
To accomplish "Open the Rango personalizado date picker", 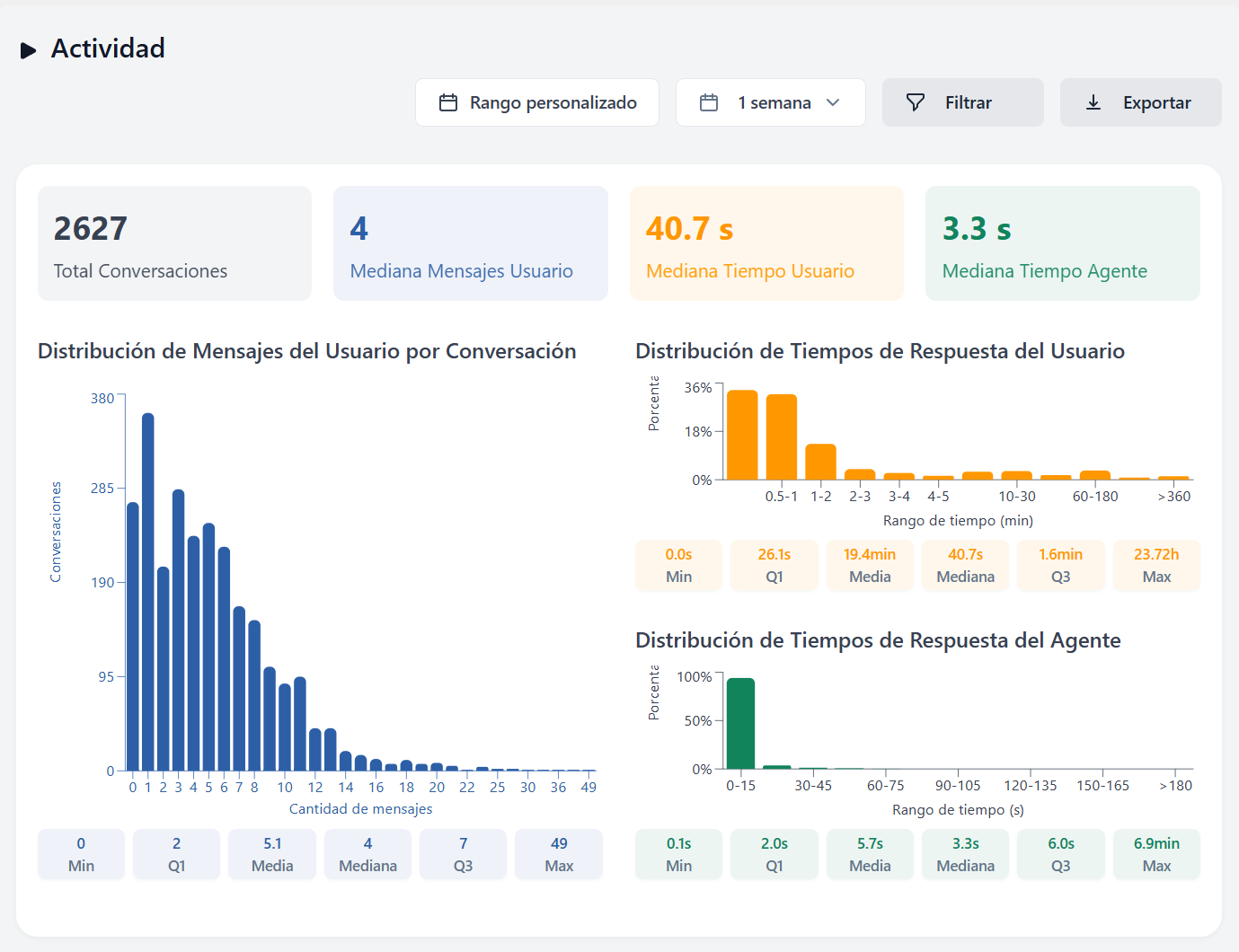I will click(537, 102).
